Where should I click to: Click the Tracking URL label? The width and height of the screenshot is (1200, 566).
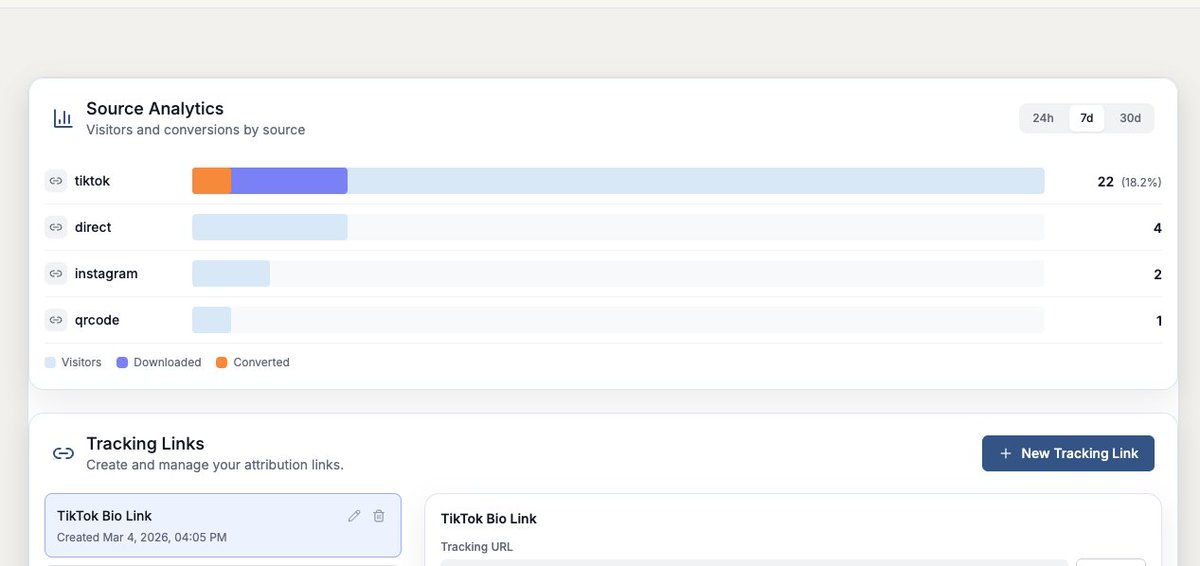pyautogui.click(x=477, y=547)
